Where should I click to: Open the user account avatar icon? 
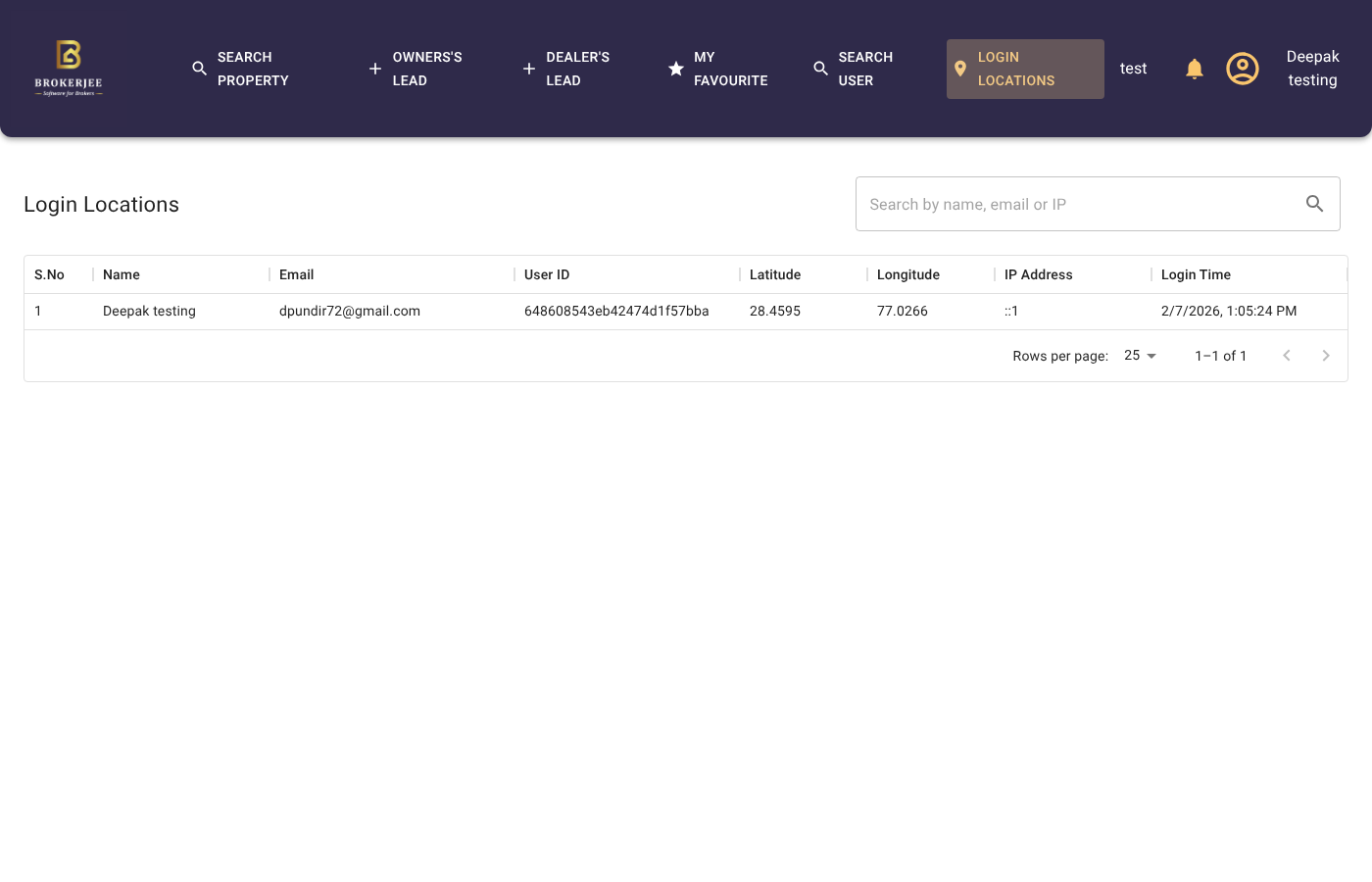(1242, 69)
